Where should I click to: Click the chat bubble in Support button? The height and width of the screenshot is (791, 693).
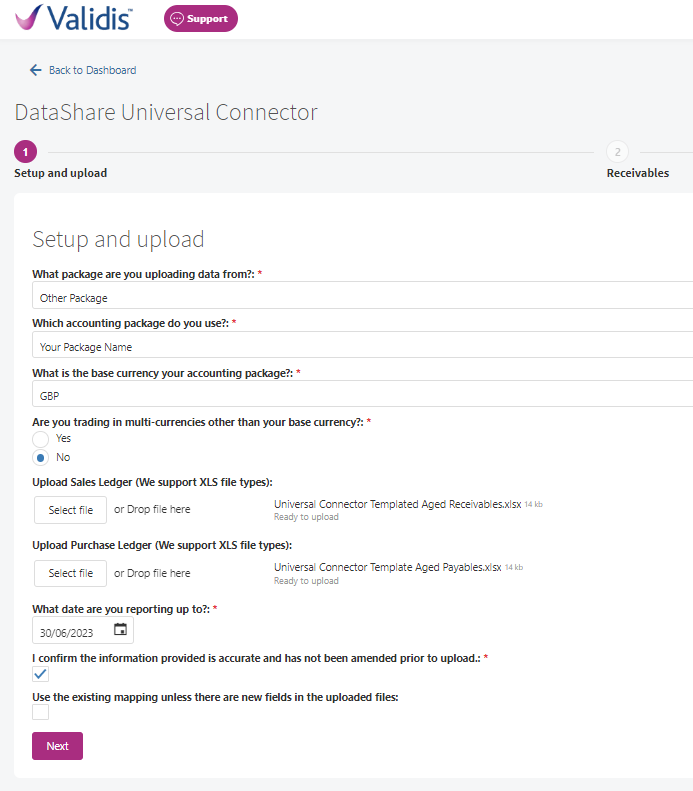pyautogui.click(x=177, y=19)
